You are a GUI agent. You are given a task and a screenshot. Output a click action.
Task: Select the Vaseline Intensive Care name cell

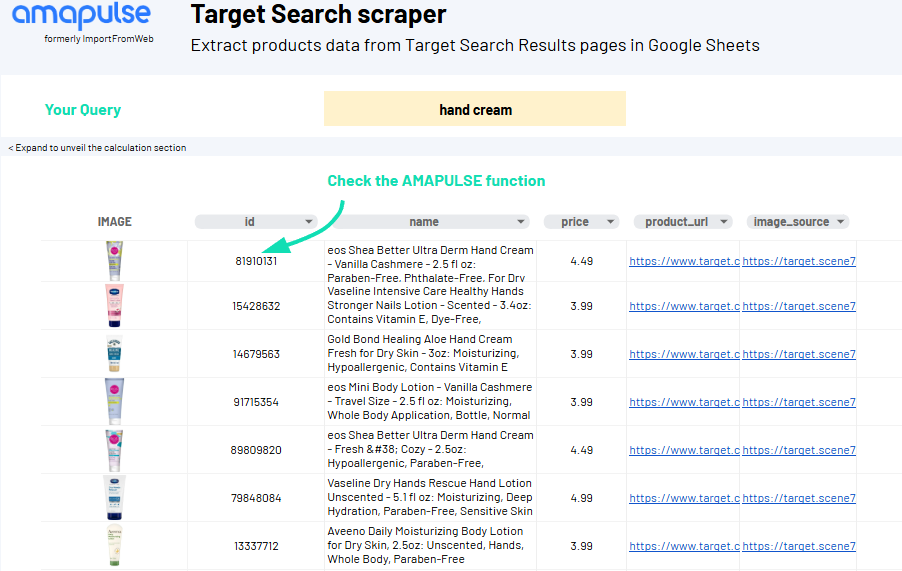click(430, 306)
